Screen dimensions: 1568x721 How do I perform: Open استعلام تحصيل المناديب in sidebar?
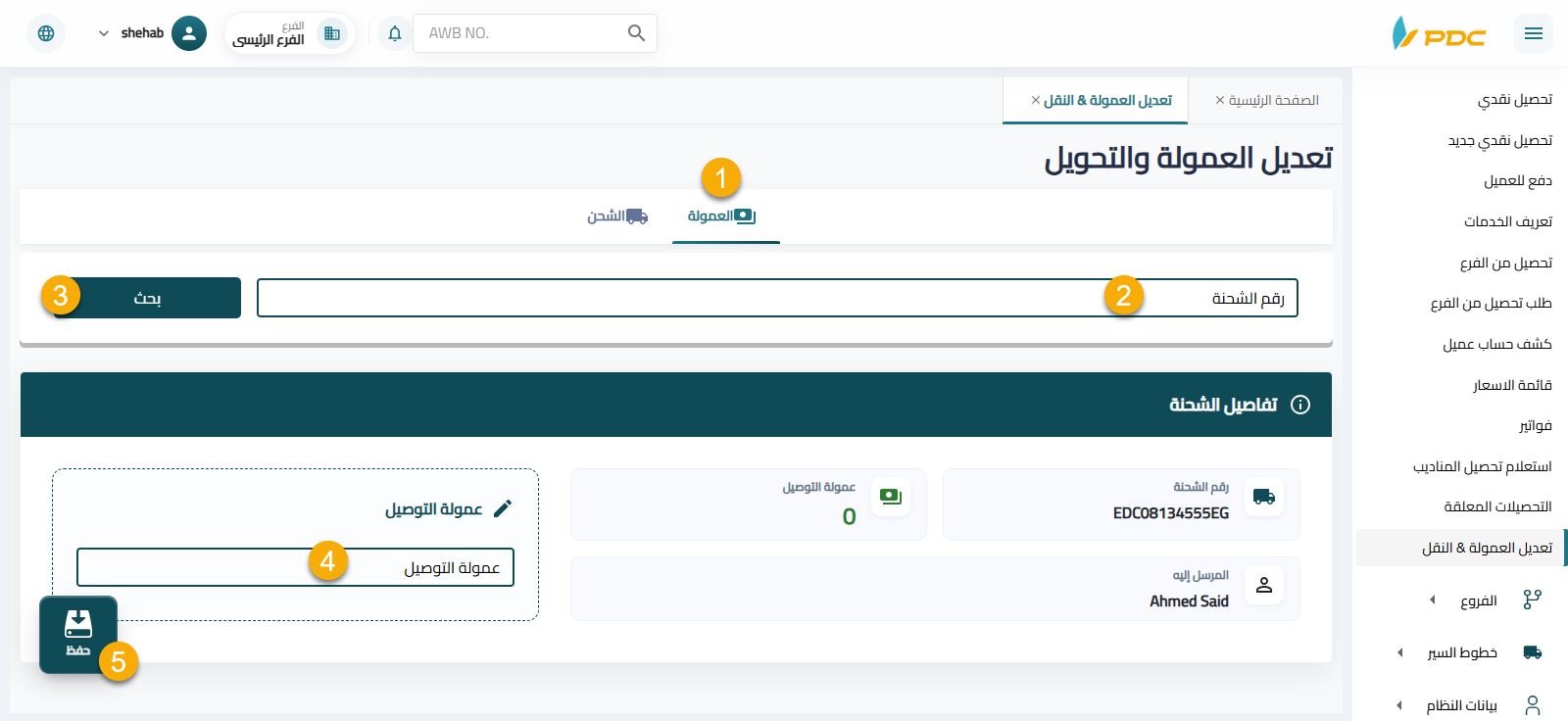pos(1483,466)
